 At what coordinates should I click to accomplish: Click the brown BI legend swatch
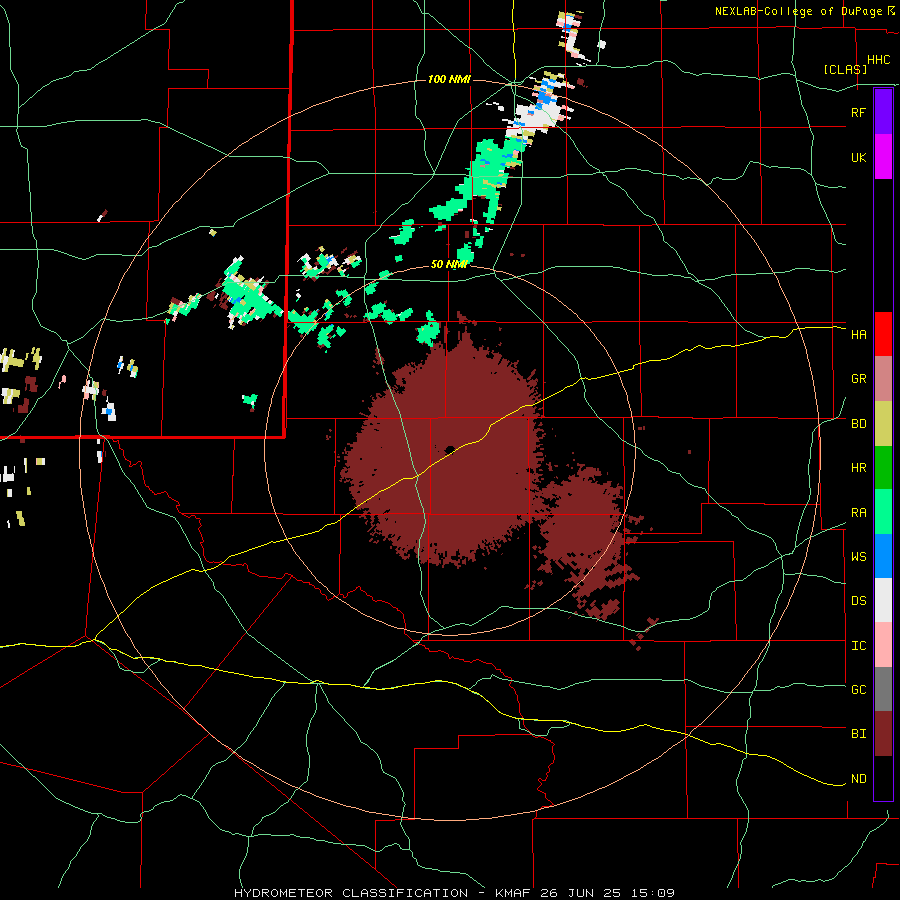pos(883,734)
